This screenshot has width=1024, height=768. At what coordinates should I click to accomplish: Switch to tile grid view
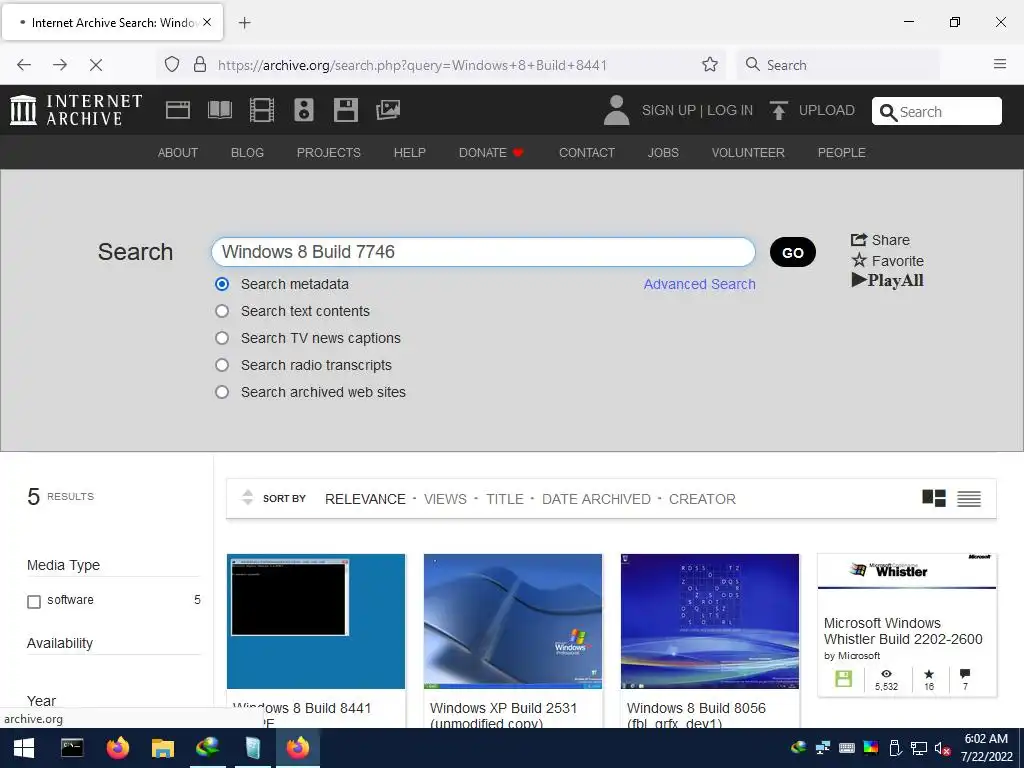click(x=934, y=498)
